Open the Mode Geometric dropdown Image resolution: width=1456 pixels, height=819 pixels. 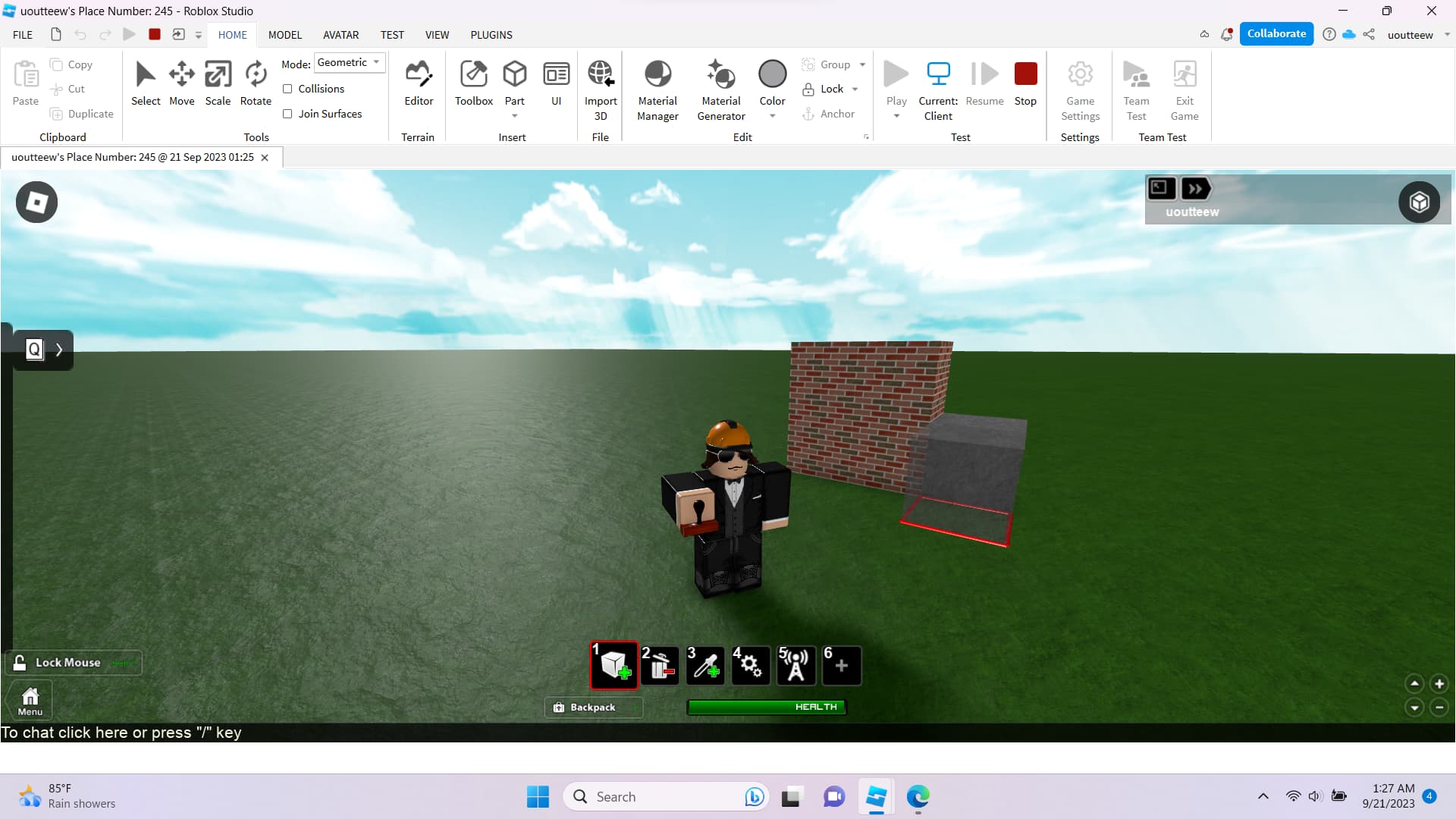350,63
